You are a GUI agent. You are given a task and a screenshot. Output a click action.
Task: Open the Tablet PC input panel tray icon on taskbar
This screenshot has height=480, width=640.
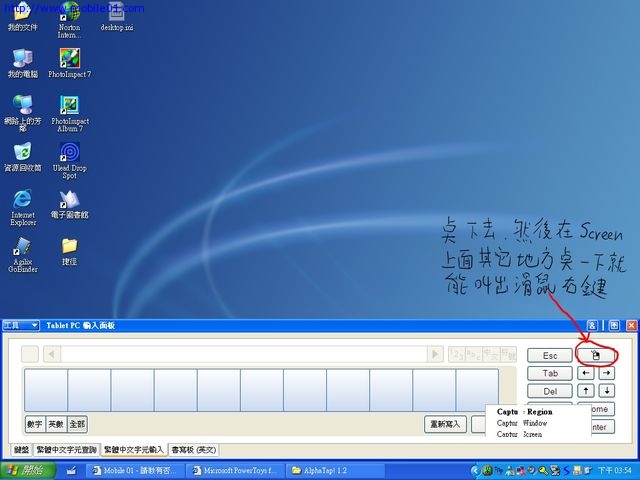click(x=71, y=471)
